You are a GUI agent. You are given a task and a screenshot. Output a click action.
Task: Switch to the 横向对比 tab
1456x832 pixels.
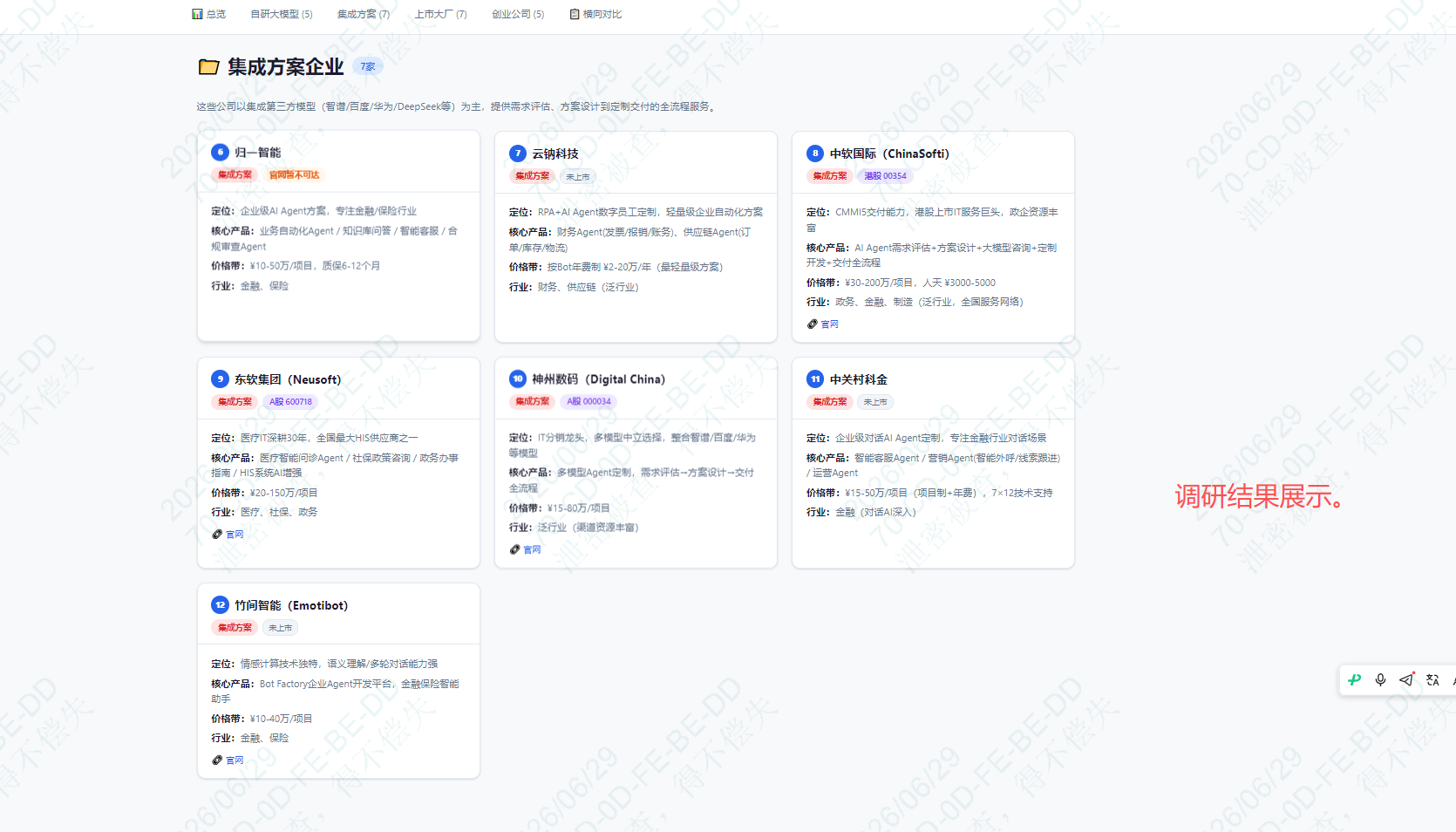point(595,14)
